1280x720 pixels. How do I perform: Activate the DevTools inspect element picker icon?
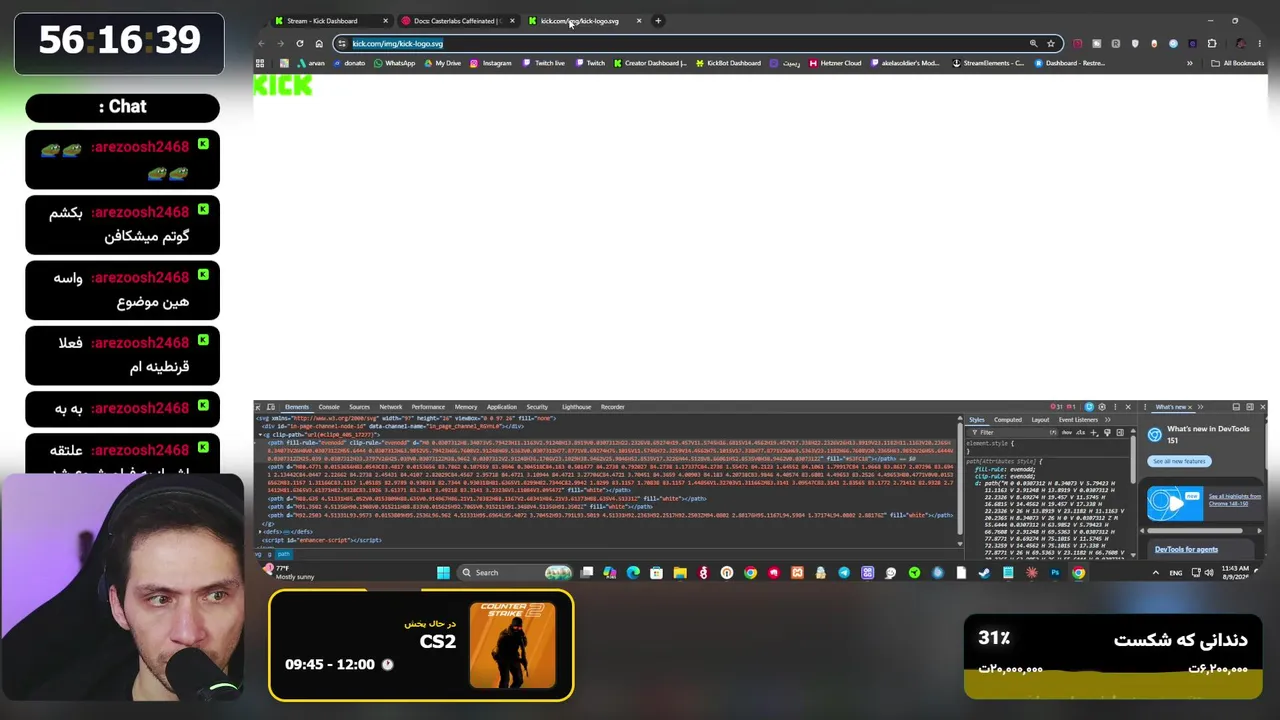(258, 407)
